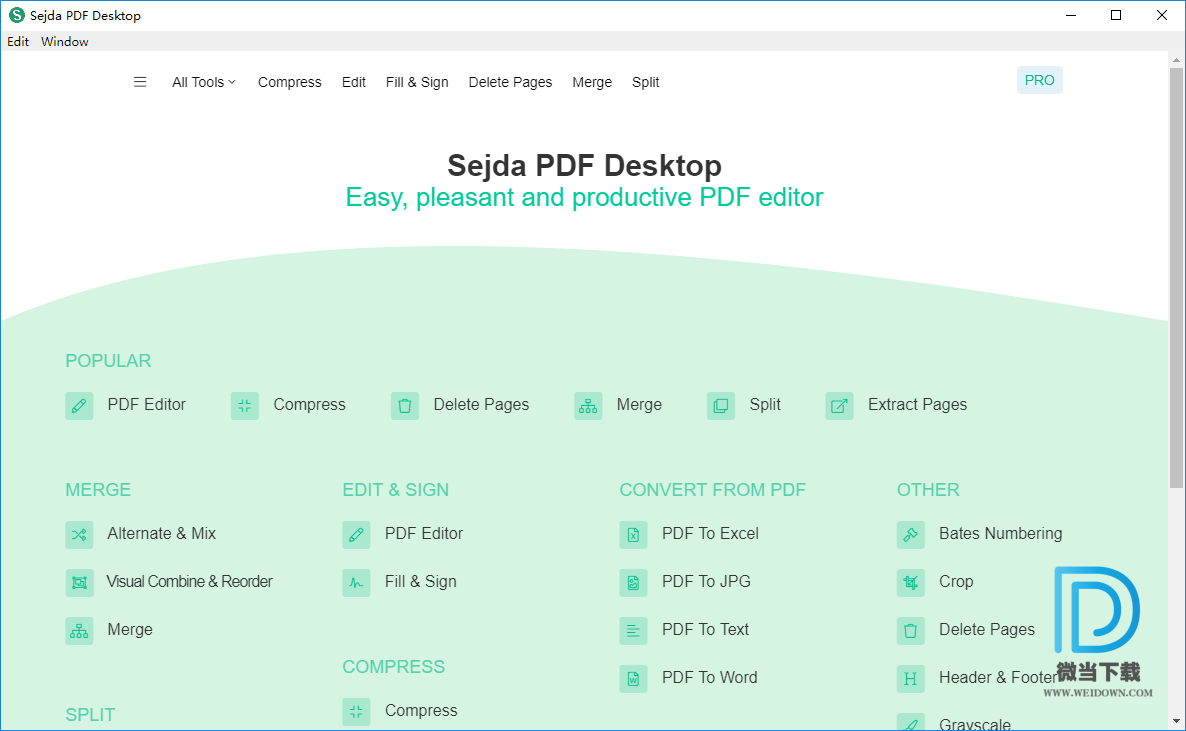Screen dimensions: 1186x731
Task: Click the Delete Pages icon under Other
Action: (911, 630)
